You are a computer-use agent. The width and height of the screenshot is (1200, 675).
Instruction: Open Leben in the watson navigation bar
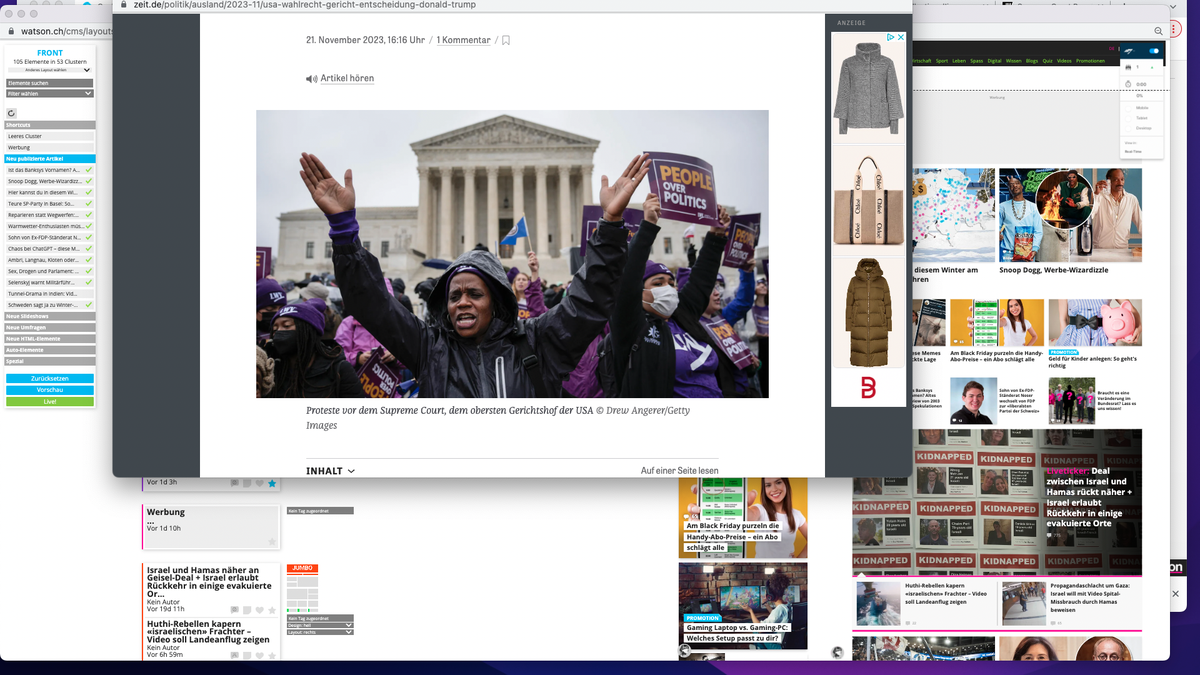(x=957, y=61)
